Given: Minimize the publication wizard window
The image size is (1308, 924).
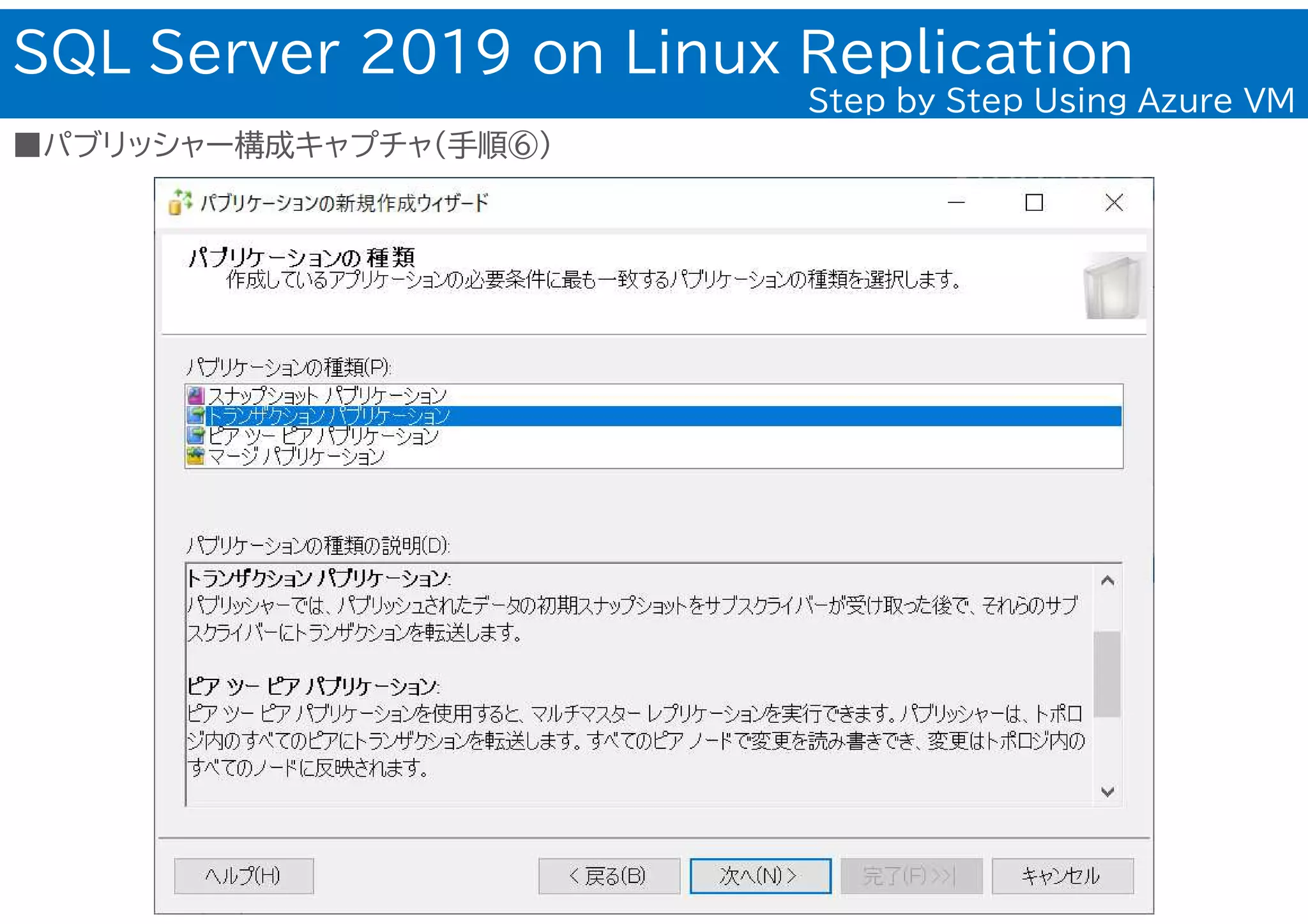Looking at the screenshot, I should click(956, 203).
